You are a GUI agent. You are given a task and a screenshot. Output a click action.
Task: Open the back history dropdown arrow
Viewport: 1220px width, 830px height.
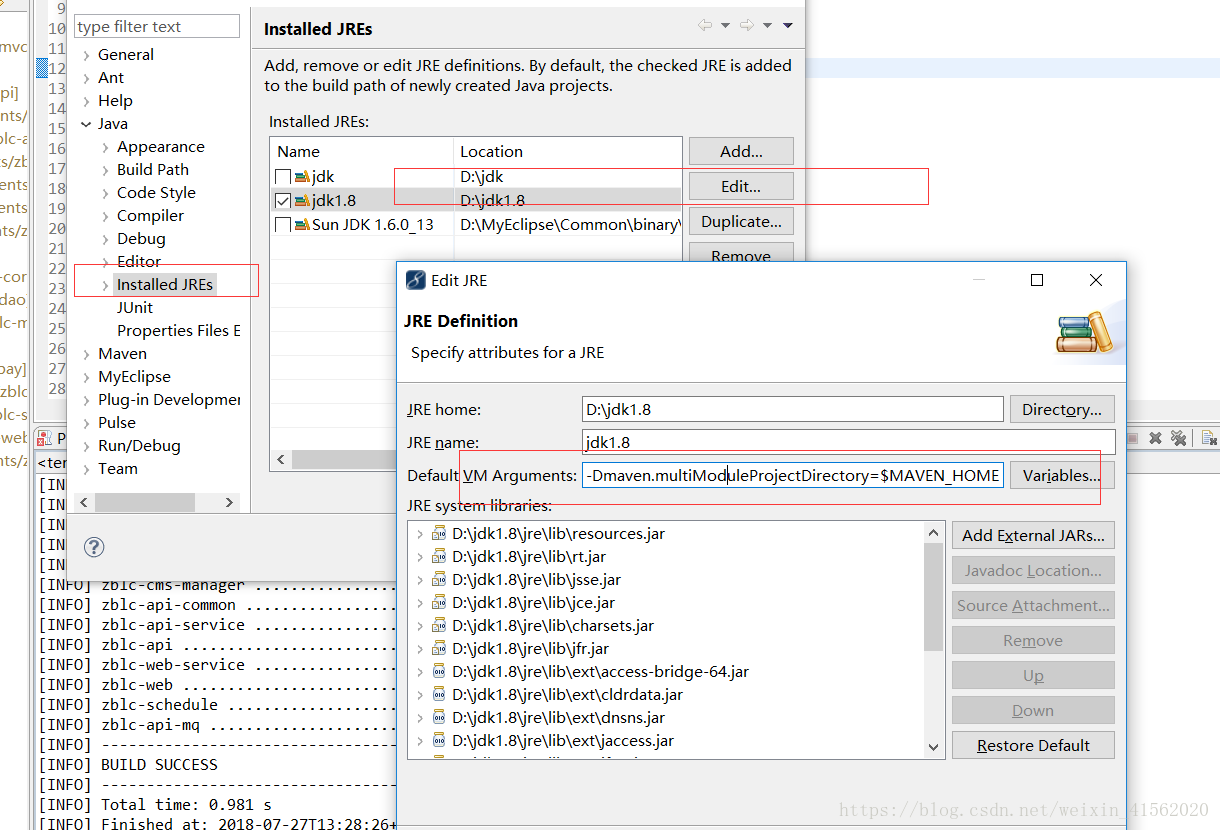click(x=725, y=26)
